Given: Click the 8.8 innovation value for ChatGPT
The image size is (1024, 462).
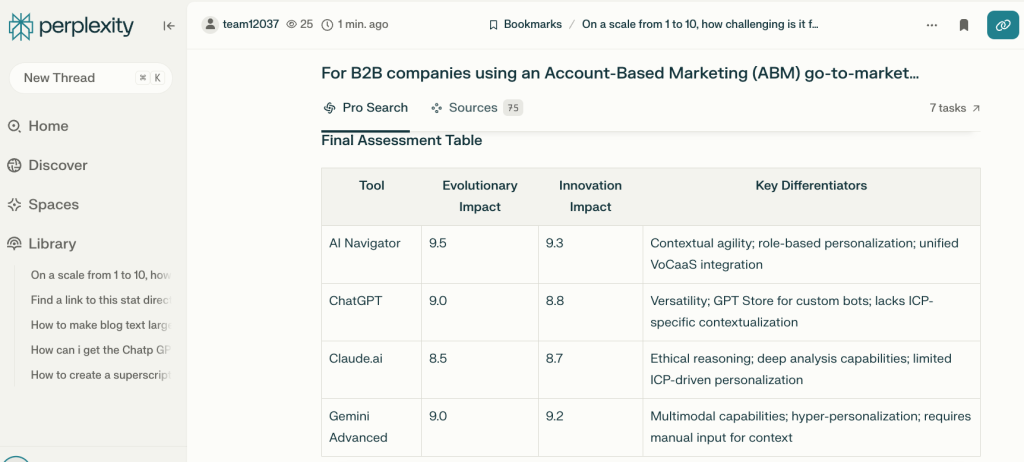Looking at the screenshot, I should (x=554, y=301).
